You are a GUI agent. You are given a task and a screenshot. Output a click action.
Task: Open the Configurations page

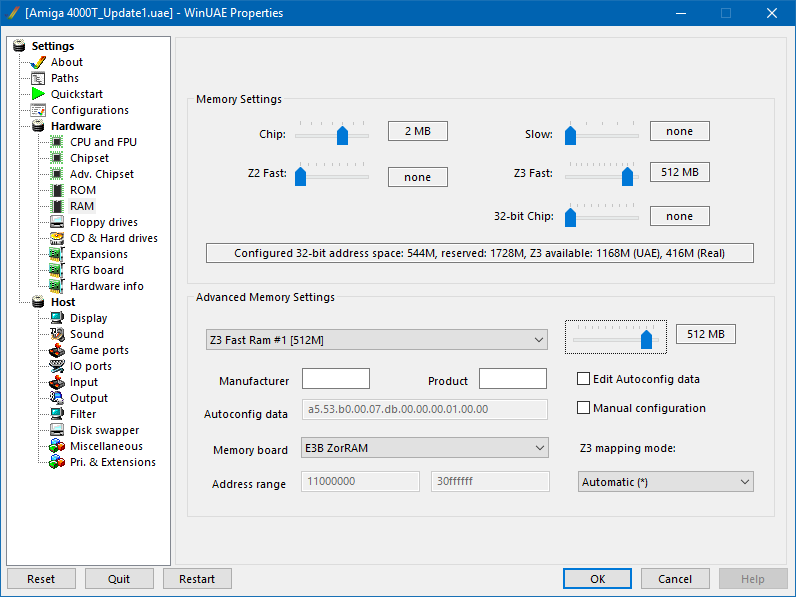[x=89, y=110]
